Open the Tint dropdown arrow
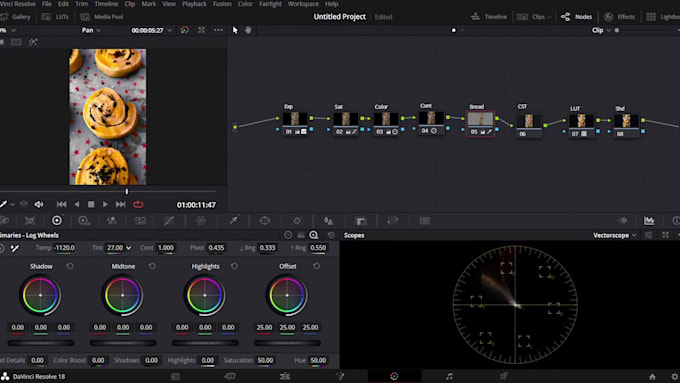 tap(129, 248)
